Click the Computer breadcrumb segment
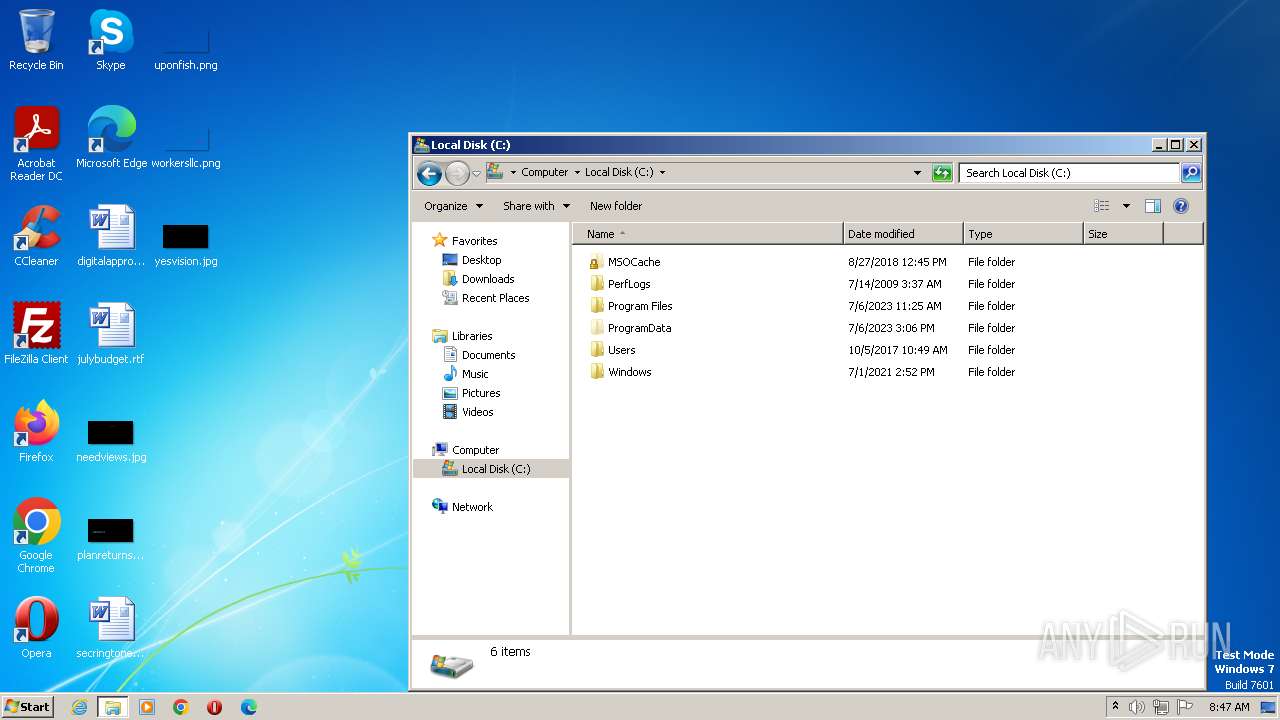This screenshot has height=720, width=1280. pyautogui.click(x=544, y=173)
